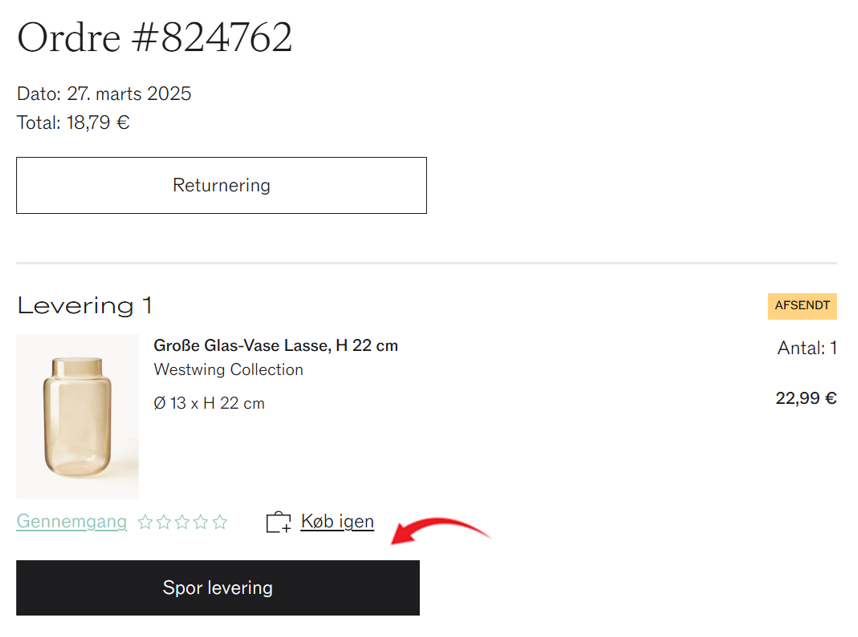
Task: Click the Ordre #824762 heading
Action: tap(155, 37)
